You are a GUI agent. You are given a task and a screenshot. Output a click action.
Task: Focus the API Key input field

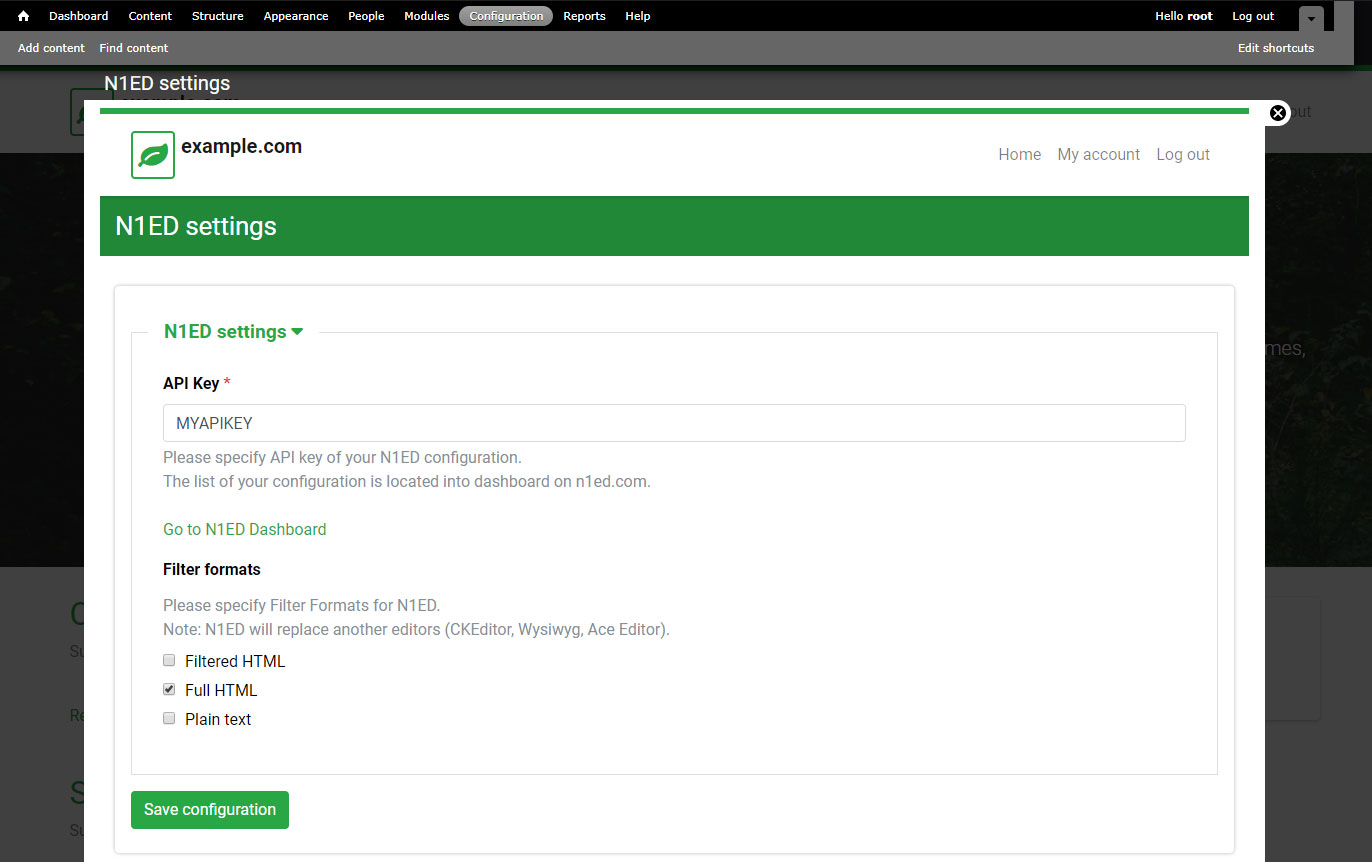(674, 423)
